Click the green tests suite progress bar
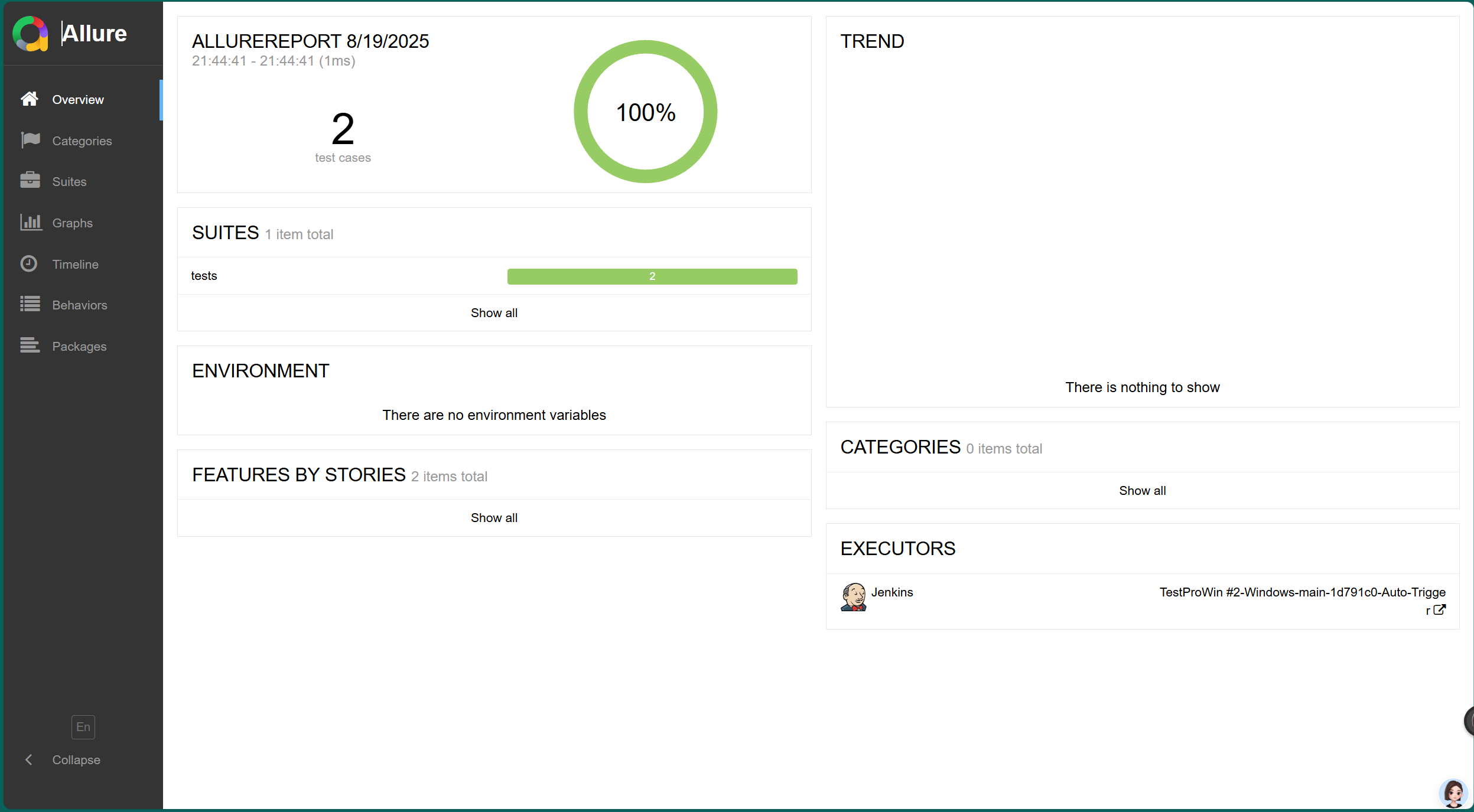This screenshot has height=812, width=1474. pos(652,276)
